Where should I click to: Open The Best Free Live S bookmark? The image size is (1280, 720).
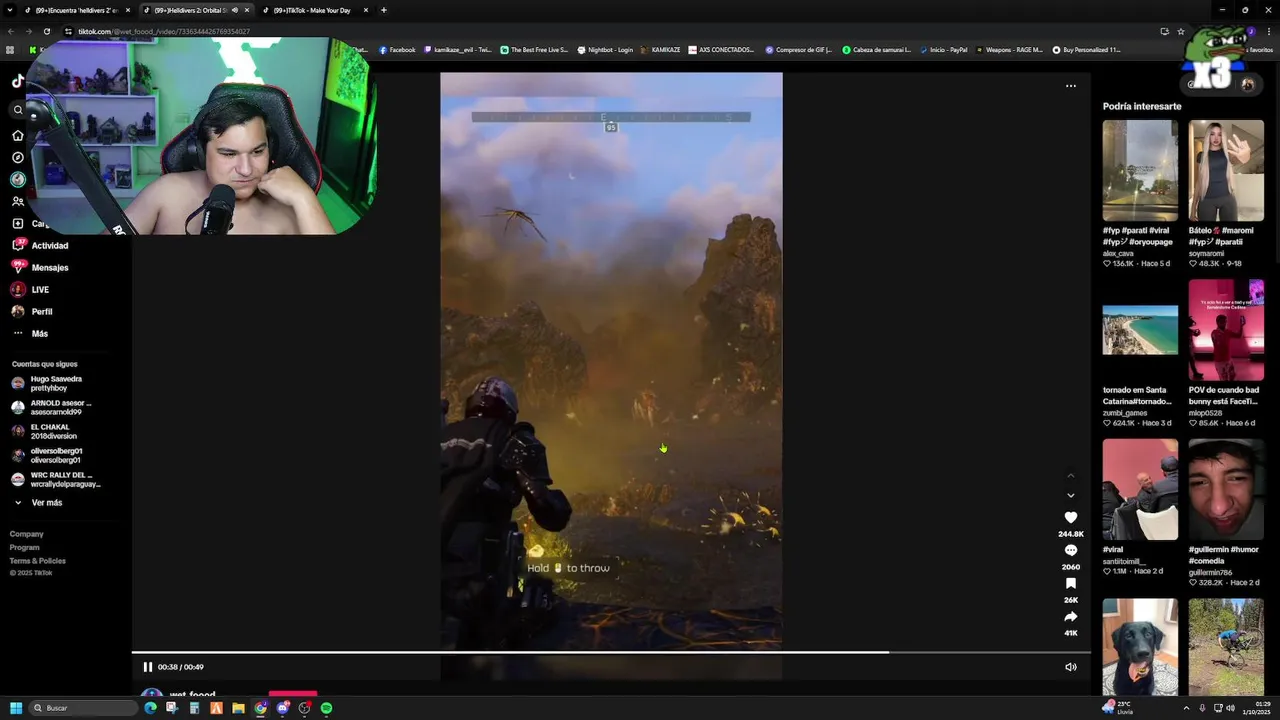point(534,50)
